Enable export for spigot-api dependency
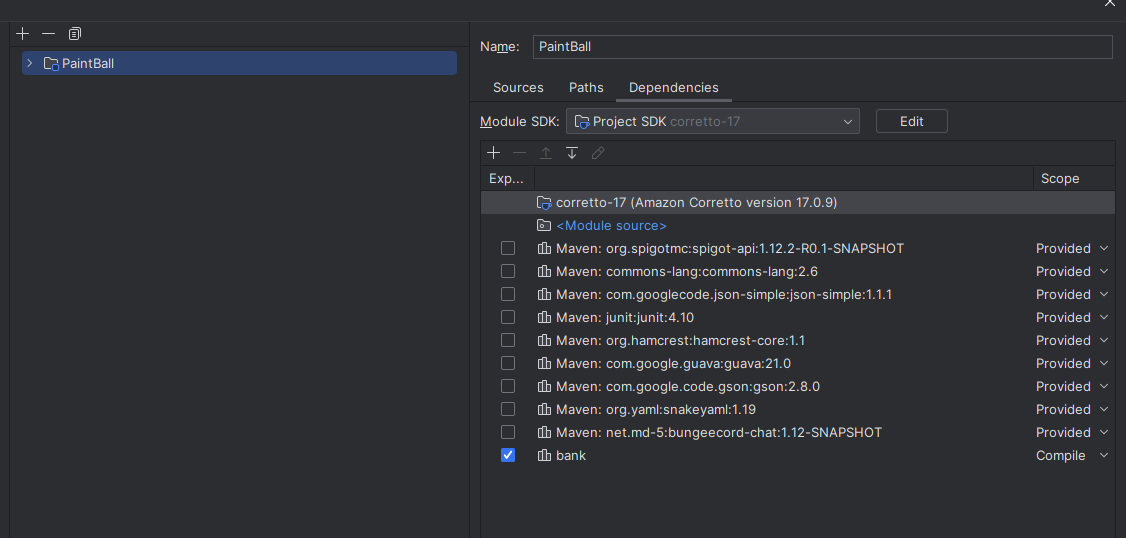Viewport: 1126px width, 538px height. point(508,249)
